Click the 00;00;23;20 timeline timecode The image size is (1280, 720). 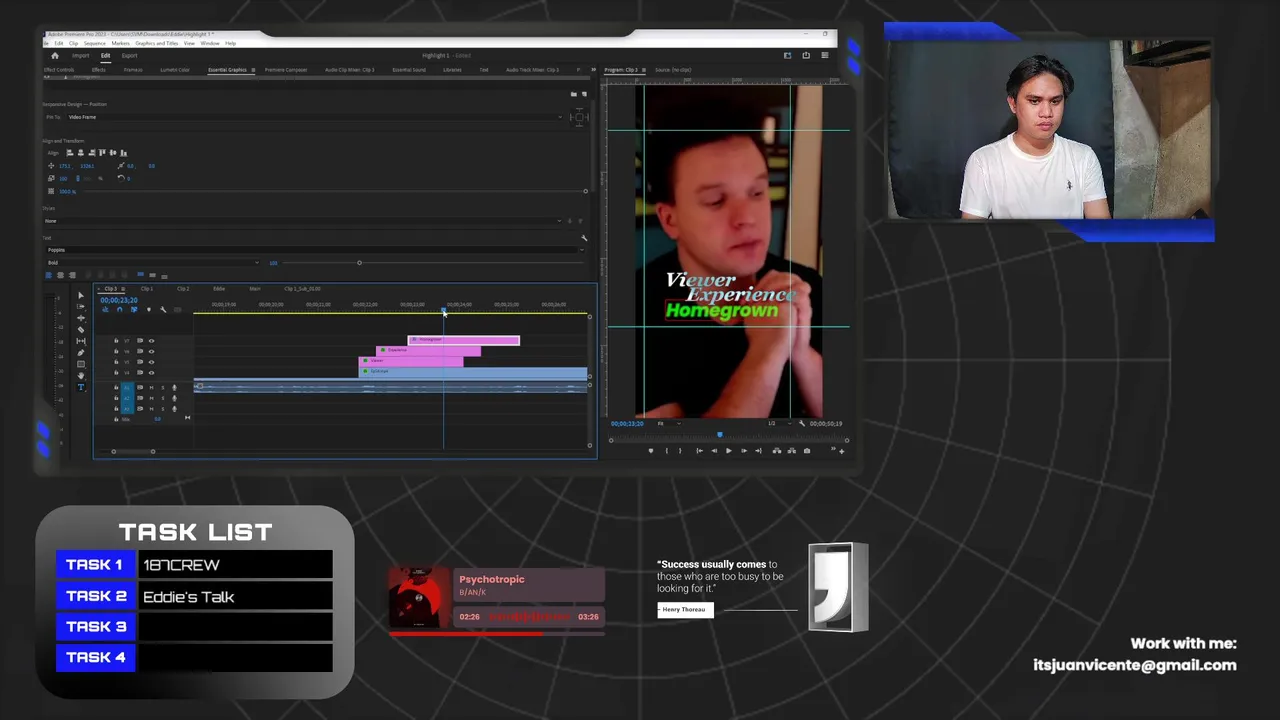(x=119, y=300)
